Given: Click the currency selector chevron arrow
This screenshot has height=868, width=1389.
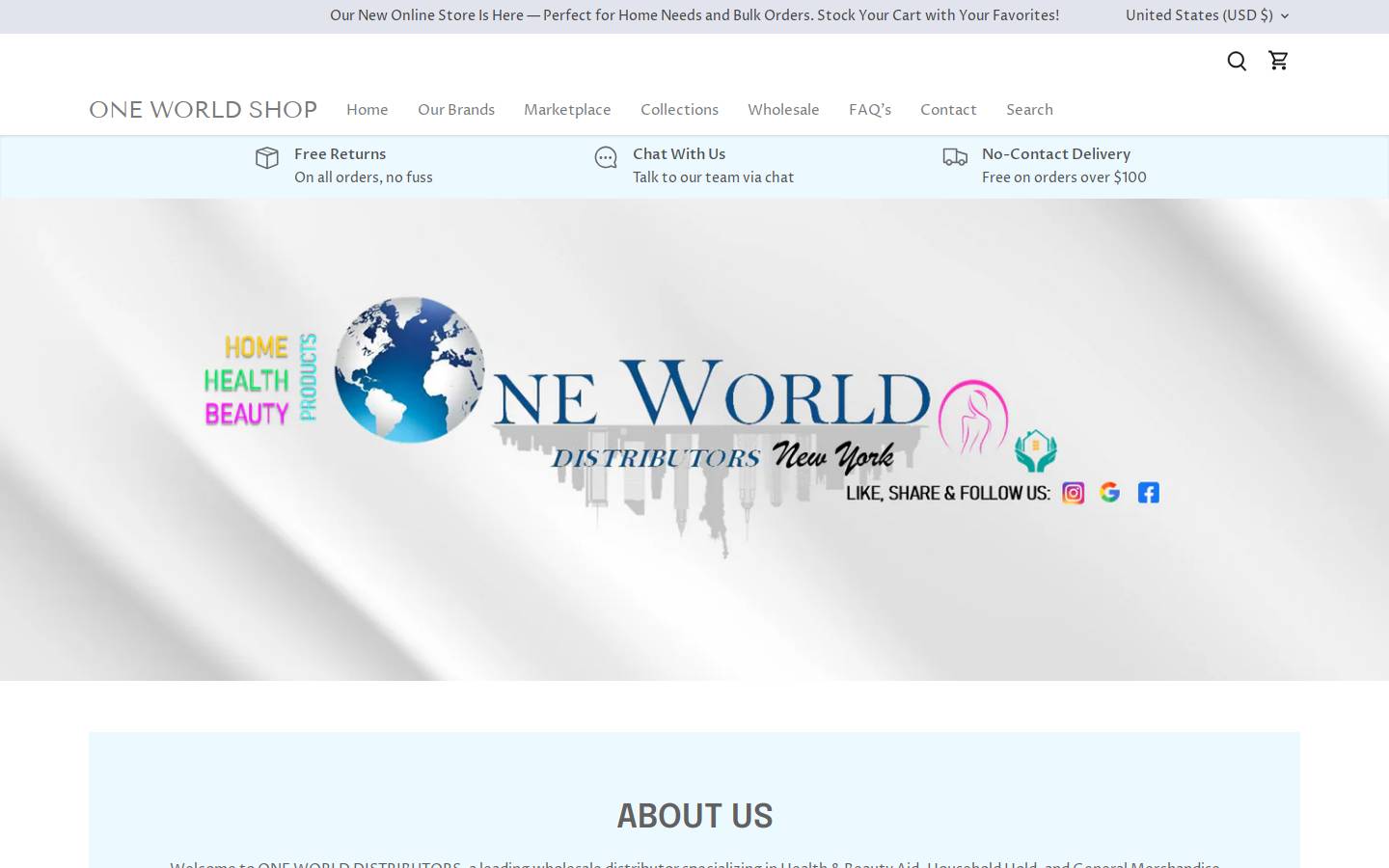Looking at the screenshot, I should (x=1285, y=16).
